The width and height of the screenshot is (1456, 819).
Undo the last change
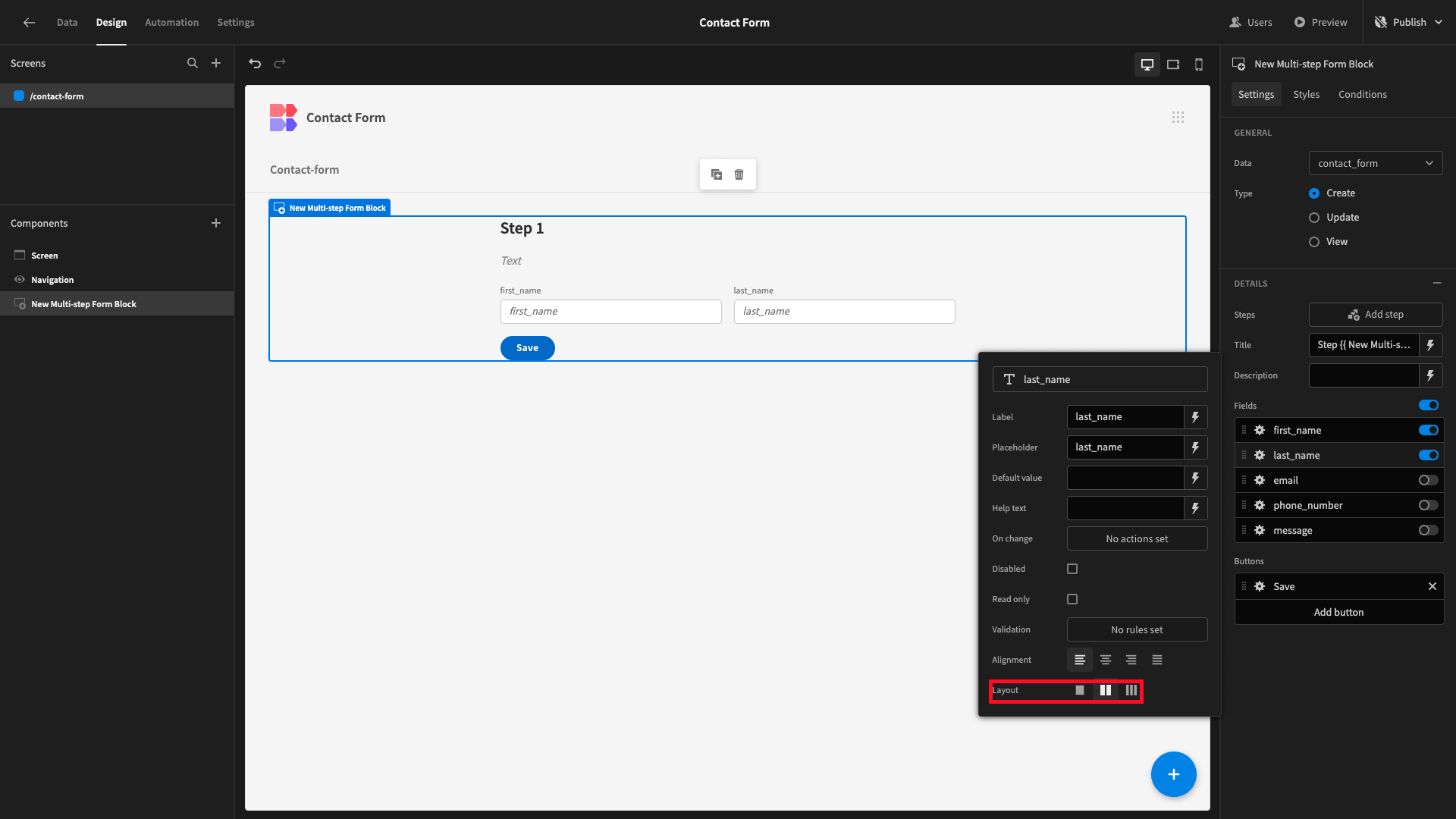255,64
